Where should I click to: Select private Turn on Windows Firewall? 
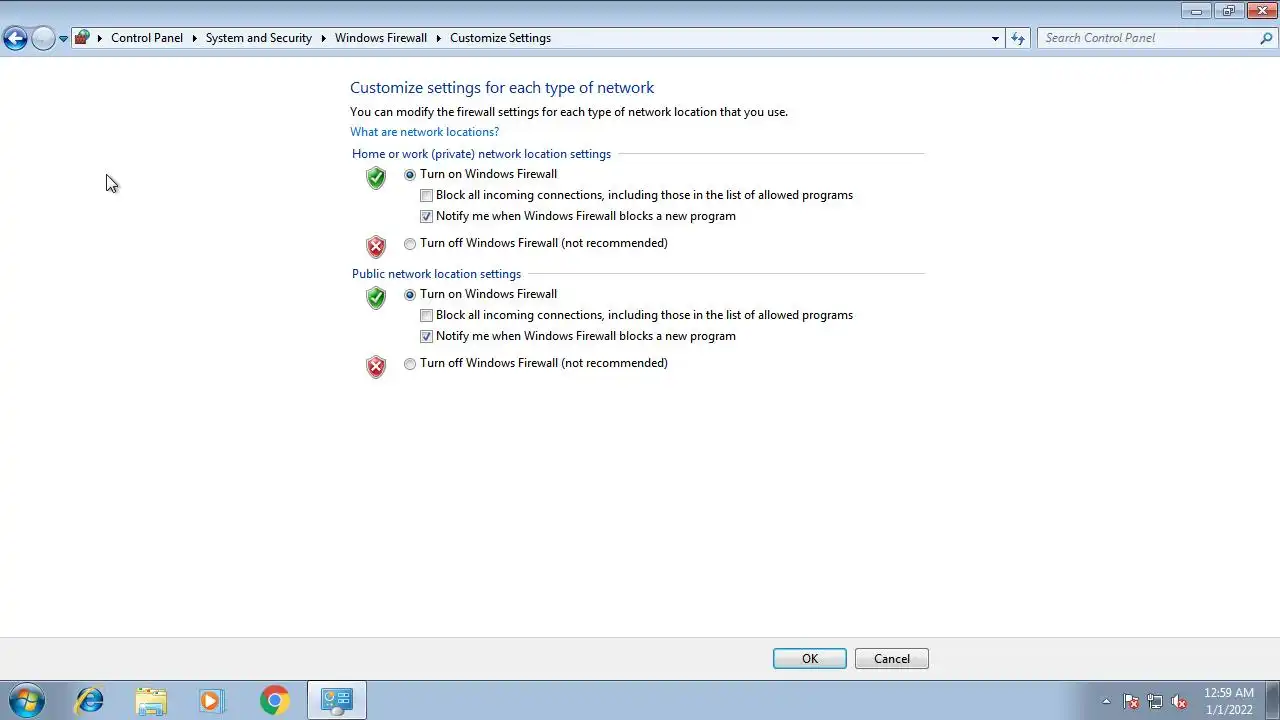click(x=410, y=174)
